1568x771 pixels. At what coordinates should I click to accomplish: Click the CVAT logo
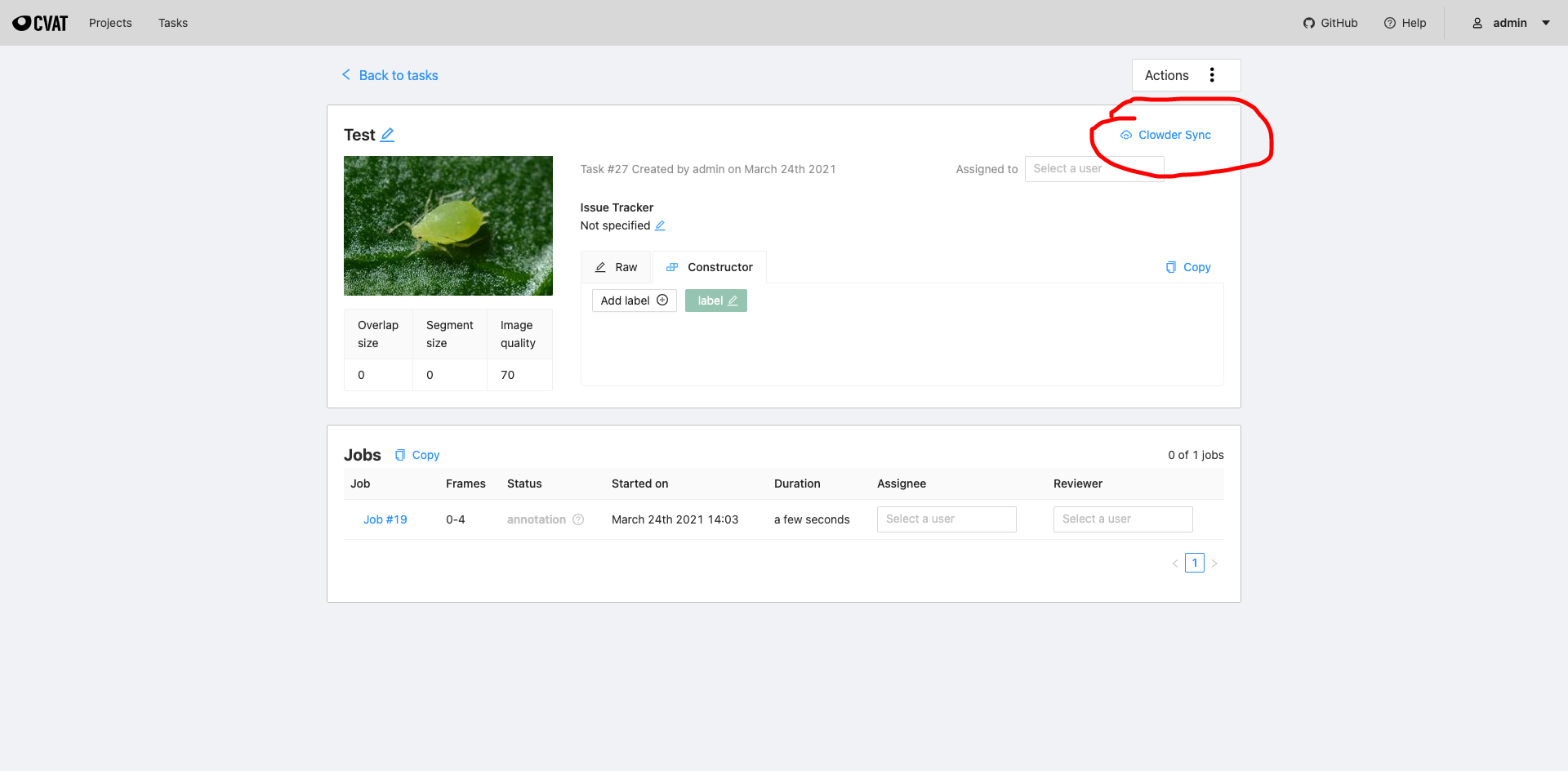click(x=39, y=22)
